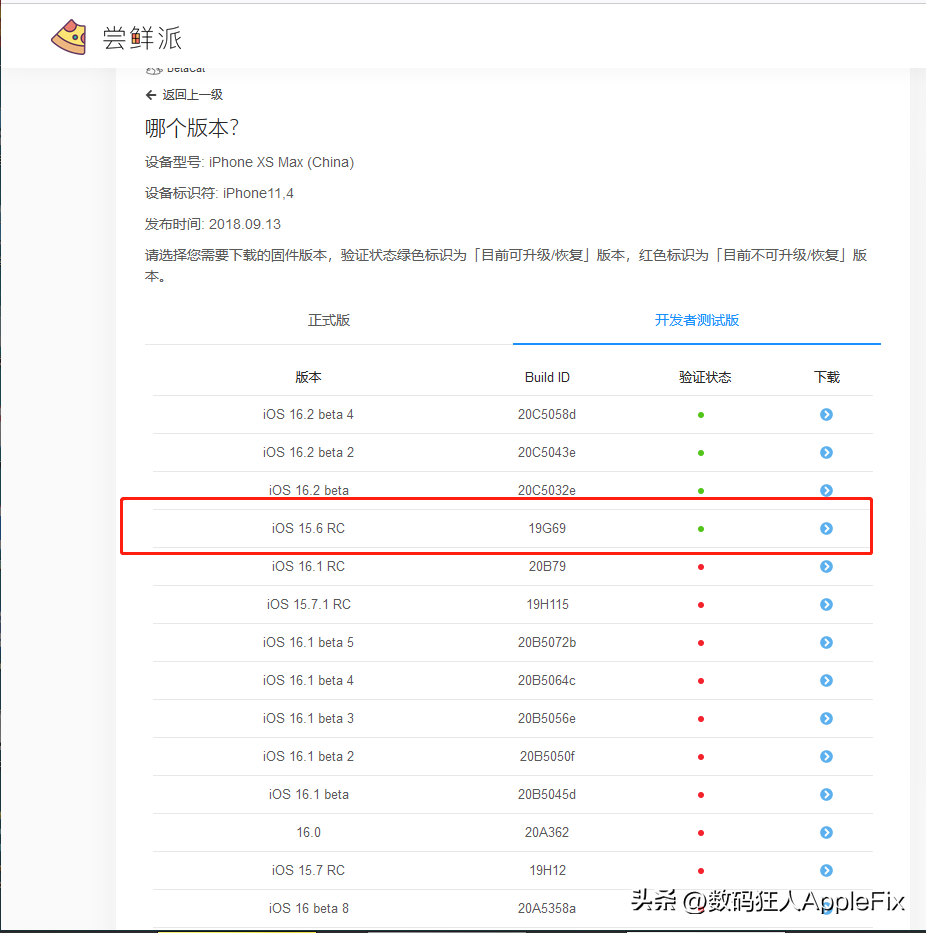926x933 pixels.
Task: Click the green status dot for iOS 15.6 RC
Action: tap(700, 528)
